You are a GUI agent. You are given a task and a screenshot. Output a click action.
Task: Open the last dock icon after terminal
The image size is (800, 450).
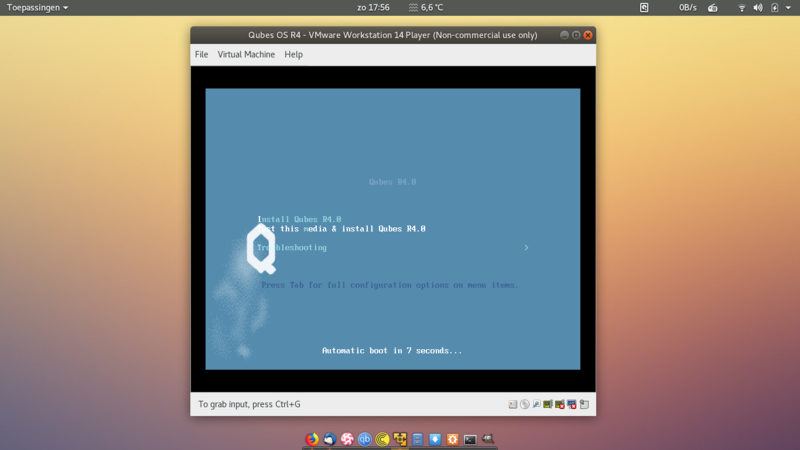point(488,439)
